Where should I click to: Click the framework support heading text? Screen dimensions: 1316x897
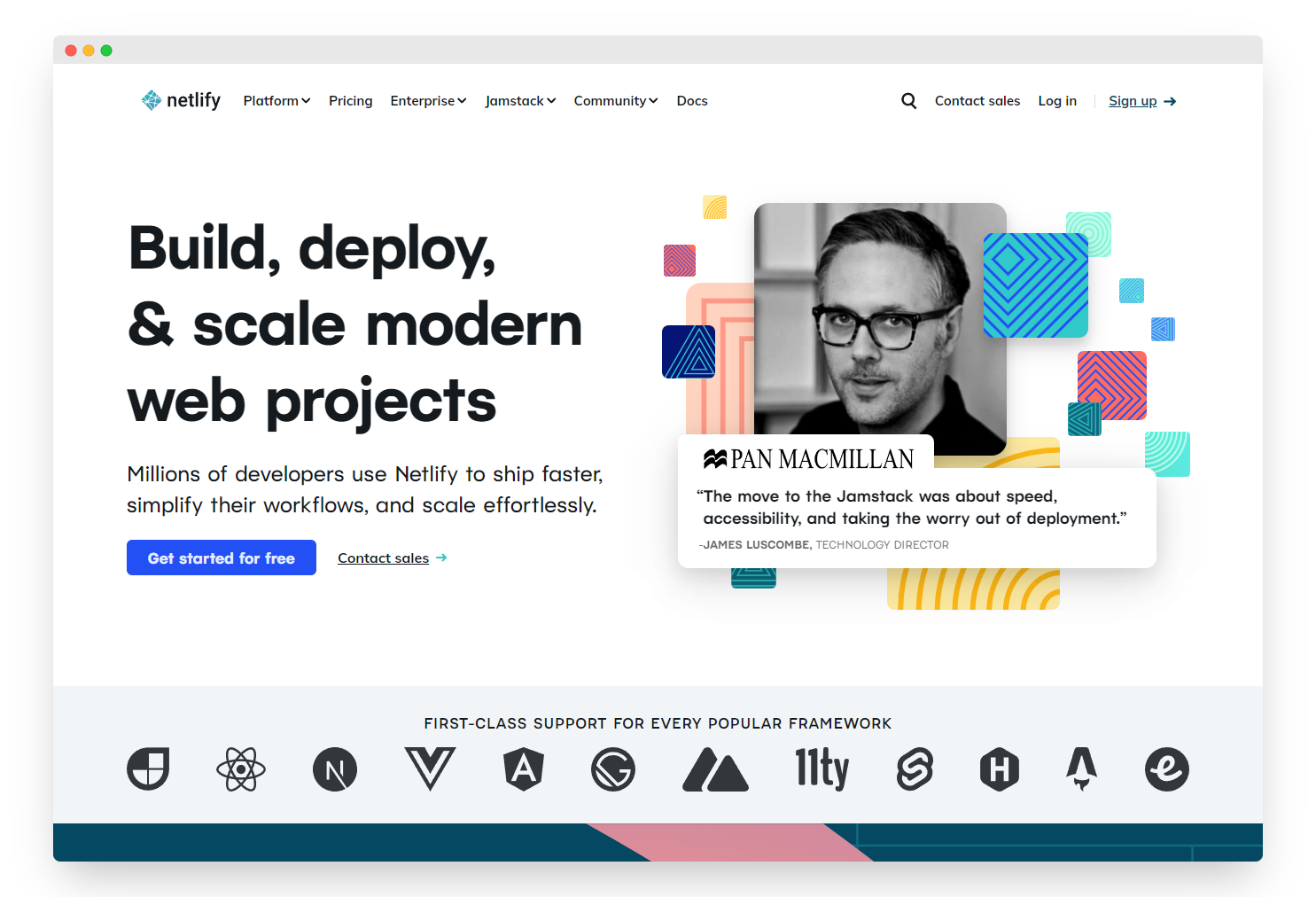pyautogui.click(x=658, y=723)
